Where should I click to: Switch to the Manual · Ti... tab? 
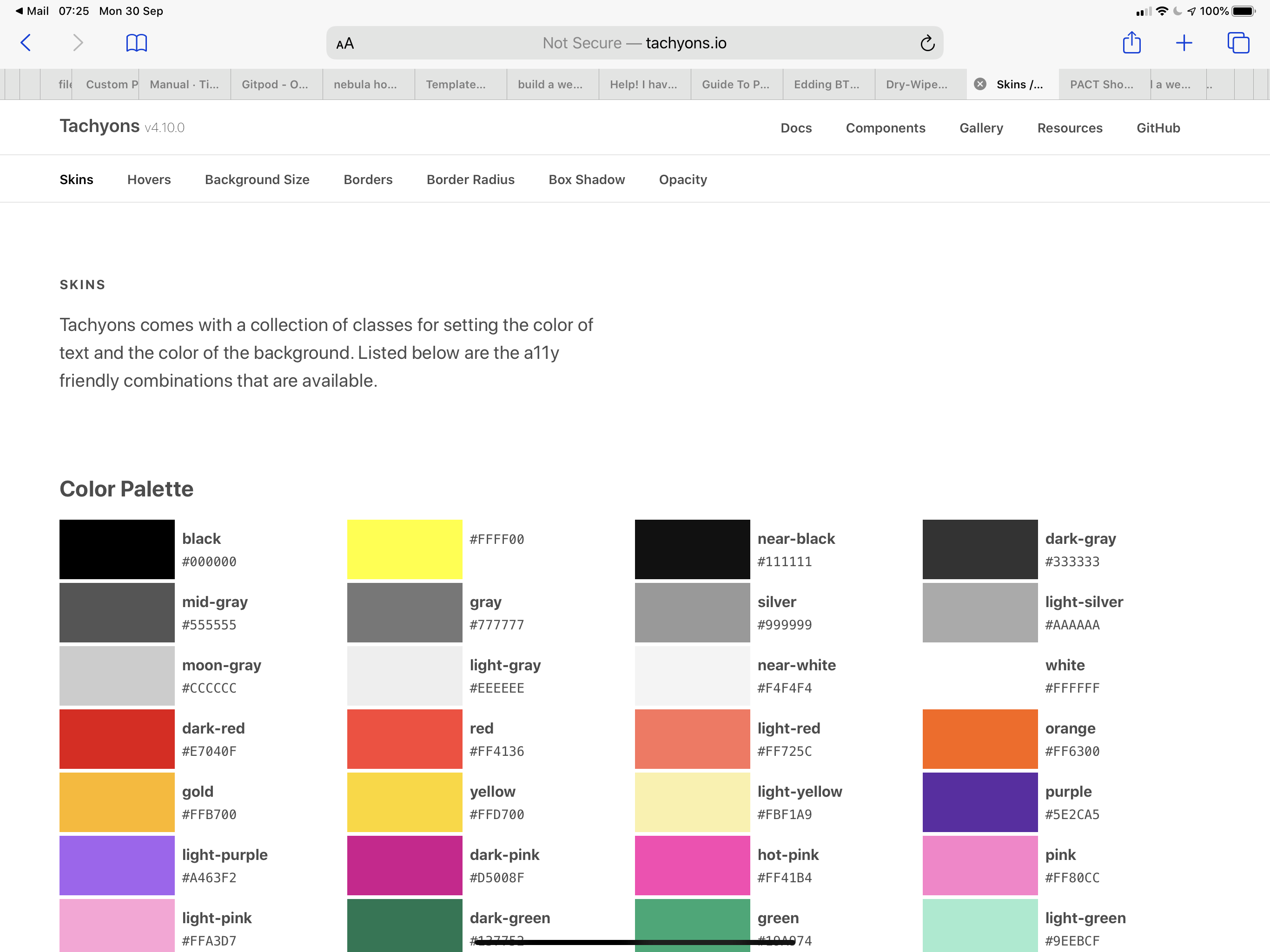[184, 85]
